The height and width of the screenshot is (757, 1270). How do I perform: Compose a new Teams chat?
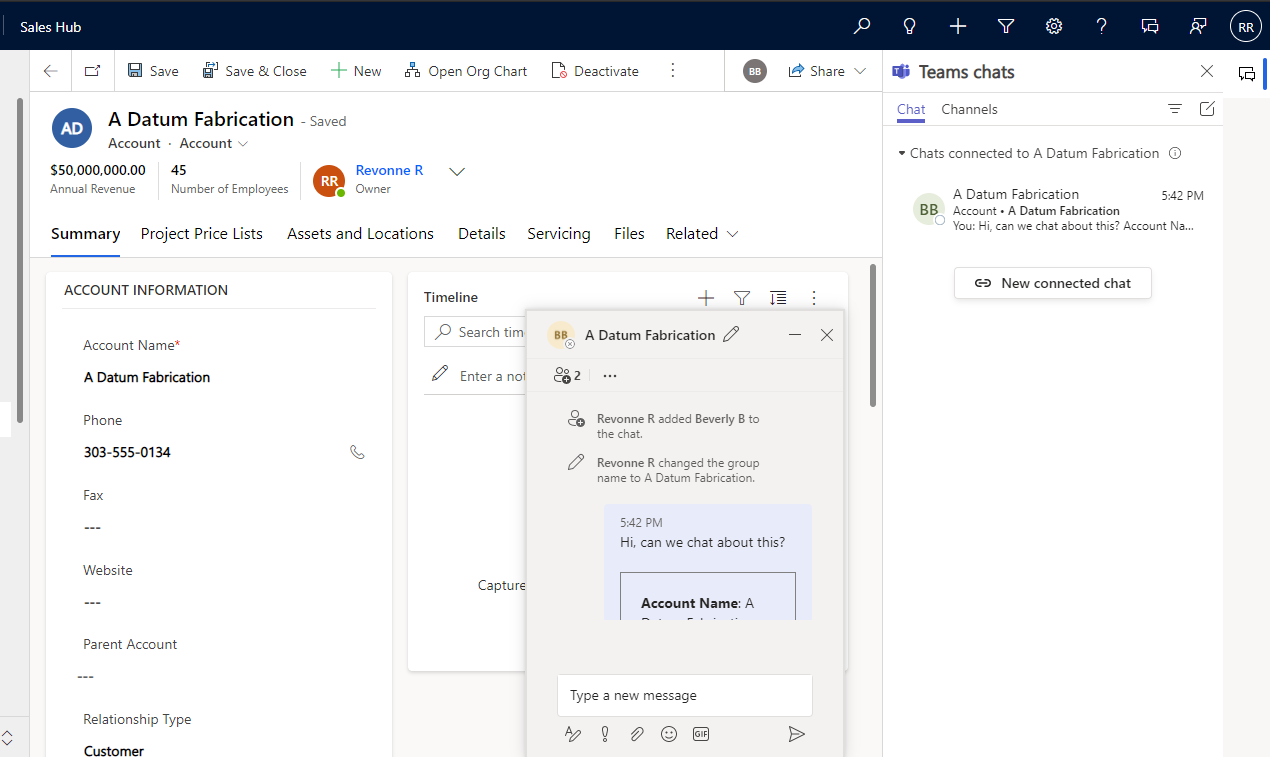click(1207, 109)
